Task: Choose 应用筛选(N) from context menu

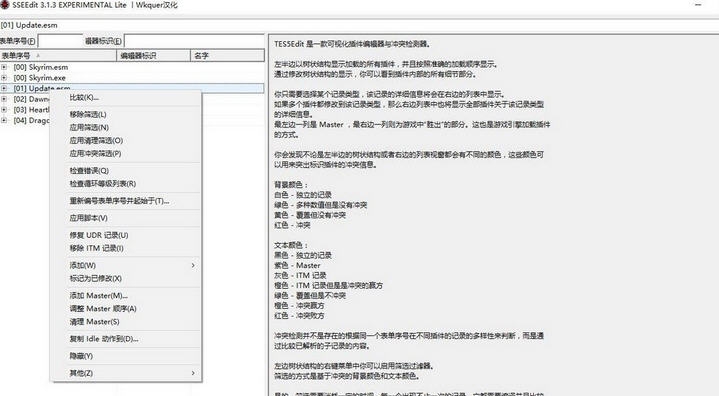Action: [x=89, y=127]
